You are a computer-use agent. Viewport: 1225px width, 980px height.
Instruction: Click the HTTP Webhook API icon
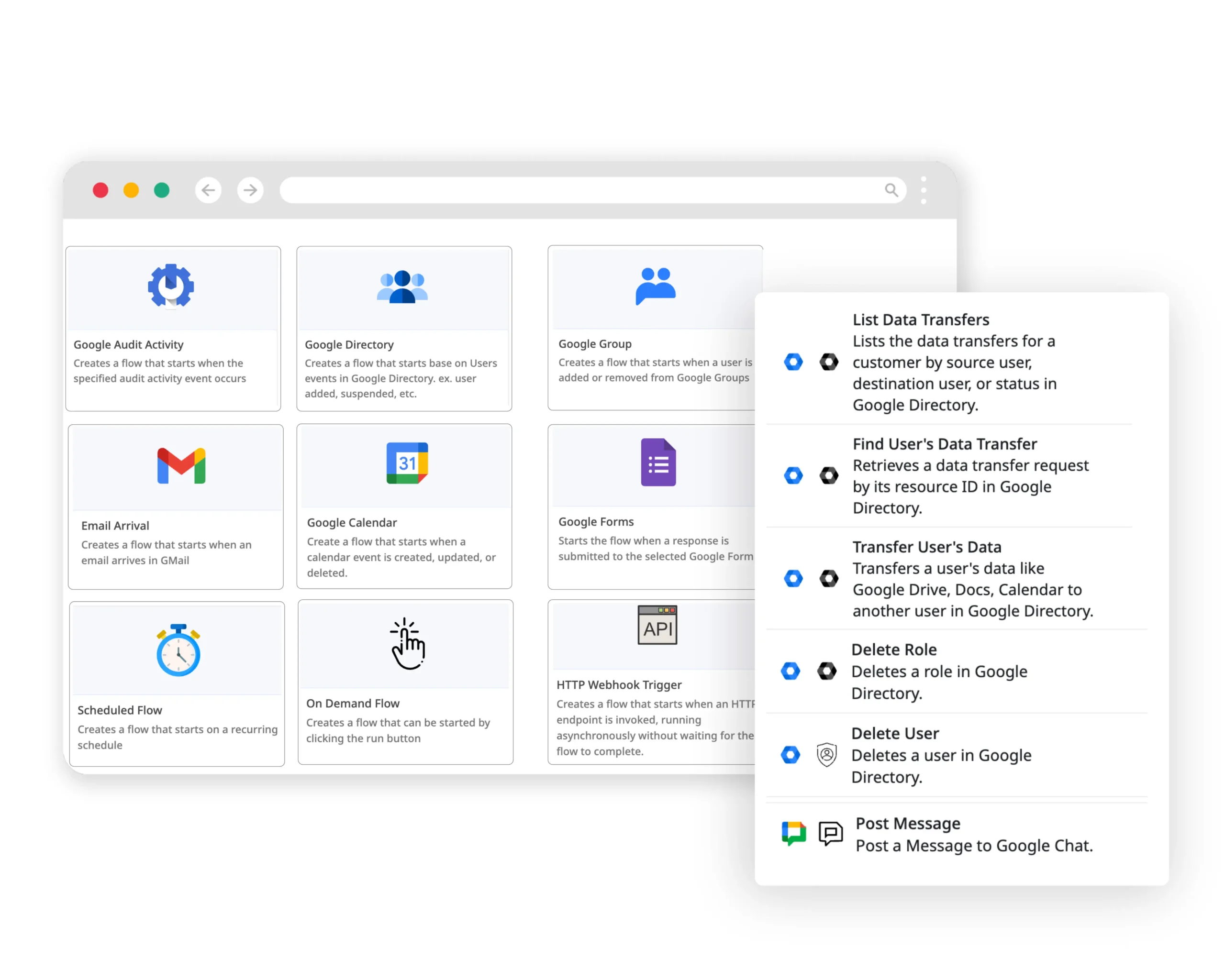(657, 625)
